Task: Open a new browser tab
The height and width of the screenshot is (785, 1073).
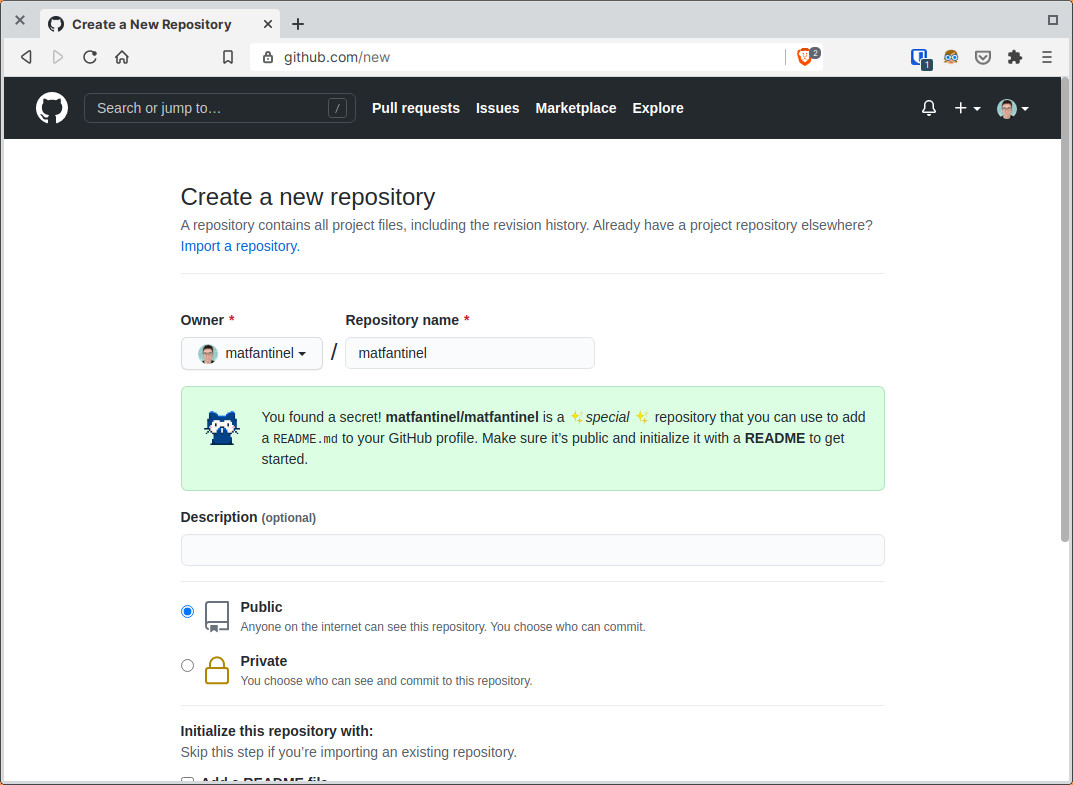Action: tap(298, 23)
